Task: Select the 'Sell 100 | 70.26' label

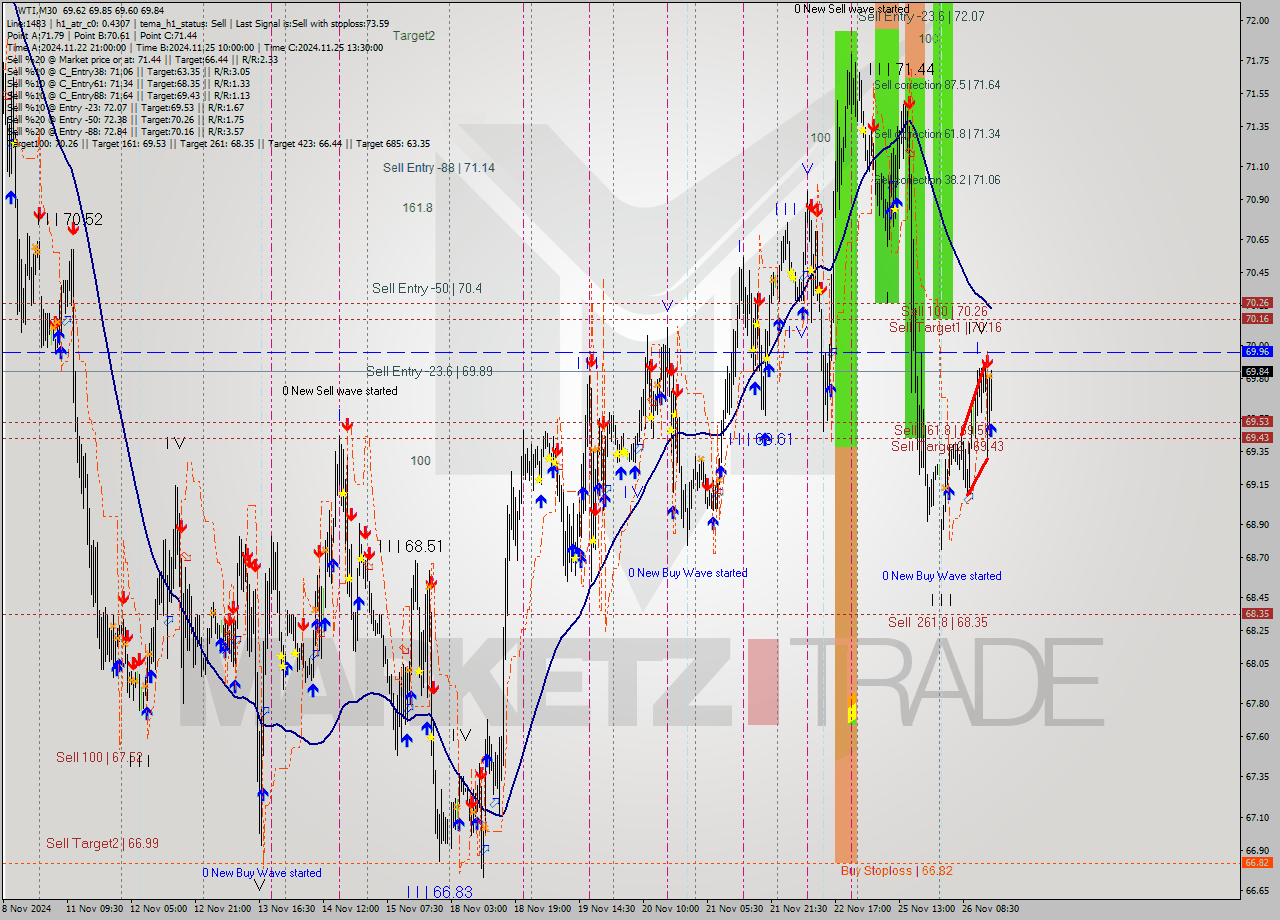Action: [x=945, y=312]
